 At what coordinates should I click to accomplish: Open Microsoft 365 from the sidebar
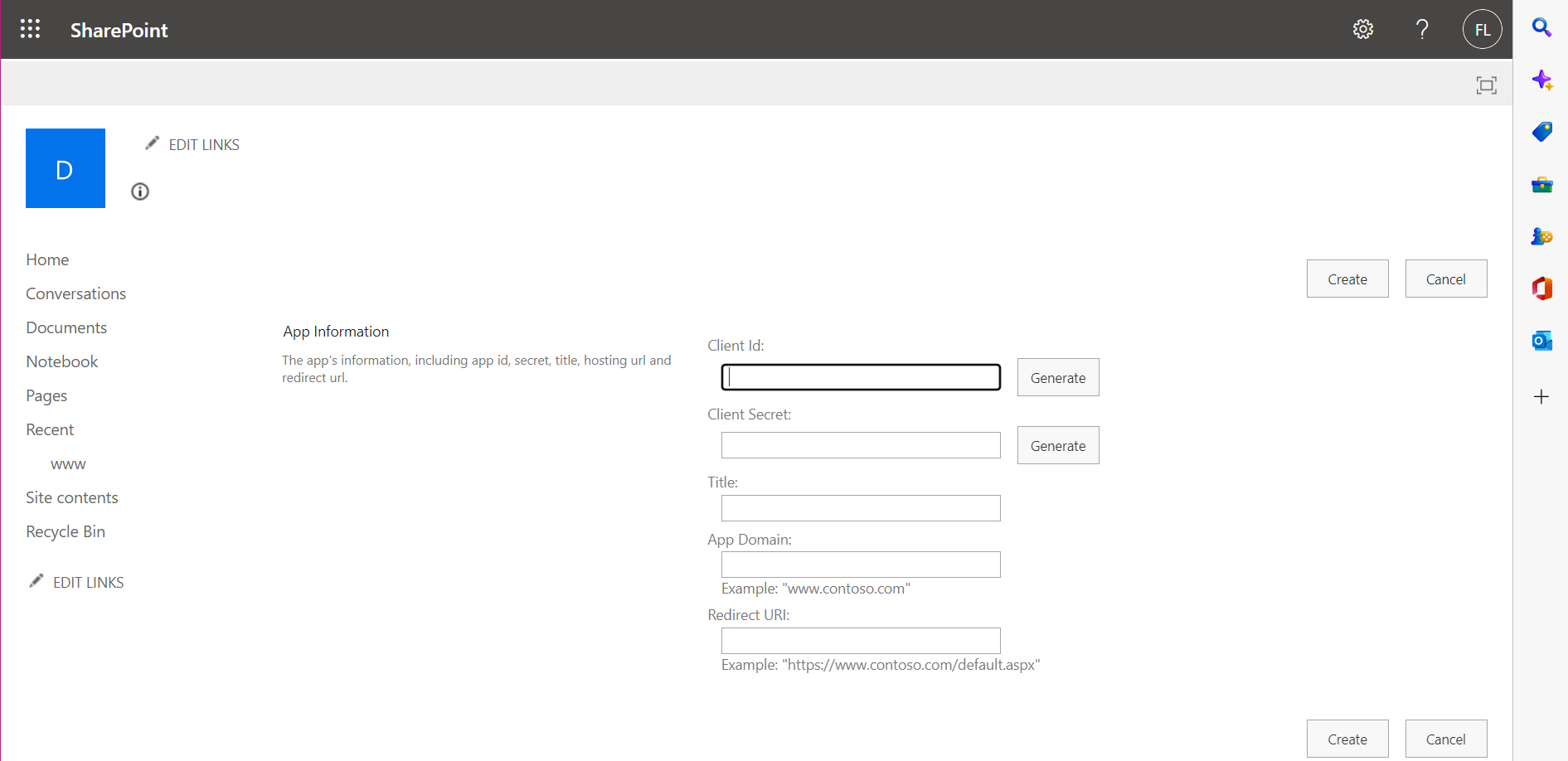pos(1541,288)
